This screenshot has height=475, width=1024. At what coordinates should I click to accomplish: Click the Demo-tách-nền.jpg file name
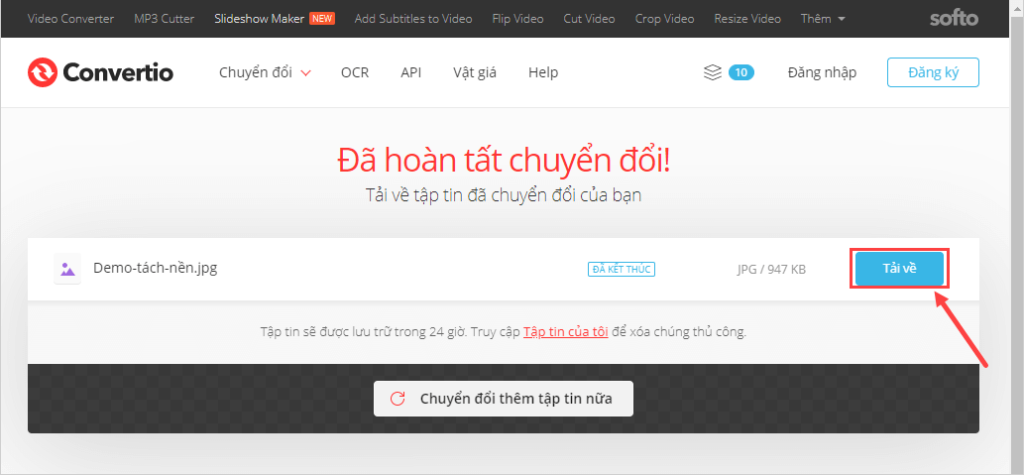155,268
